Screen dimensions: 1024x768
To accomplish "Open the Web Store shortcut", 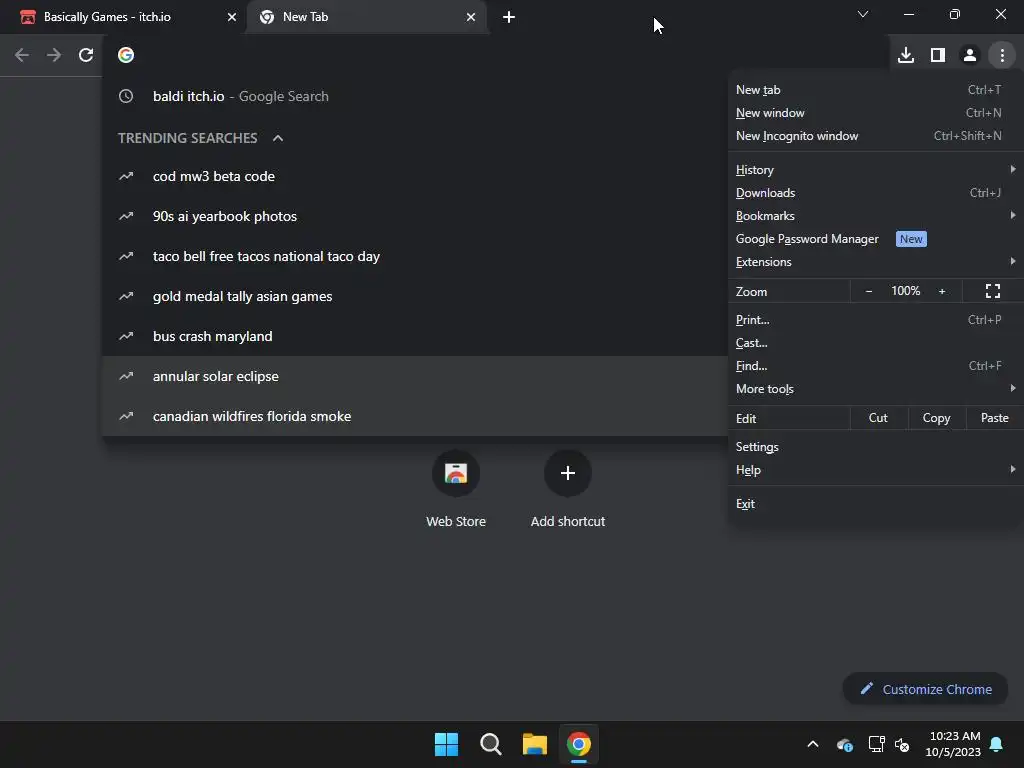I will (456, 488).
